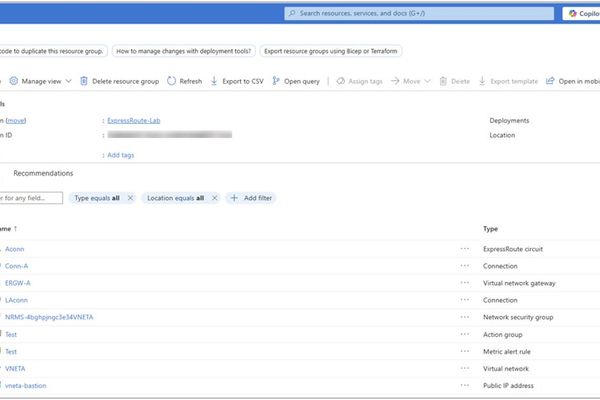Open the VNETA virtual network
This screenshot has width=600, height=400.
[15, 369]
